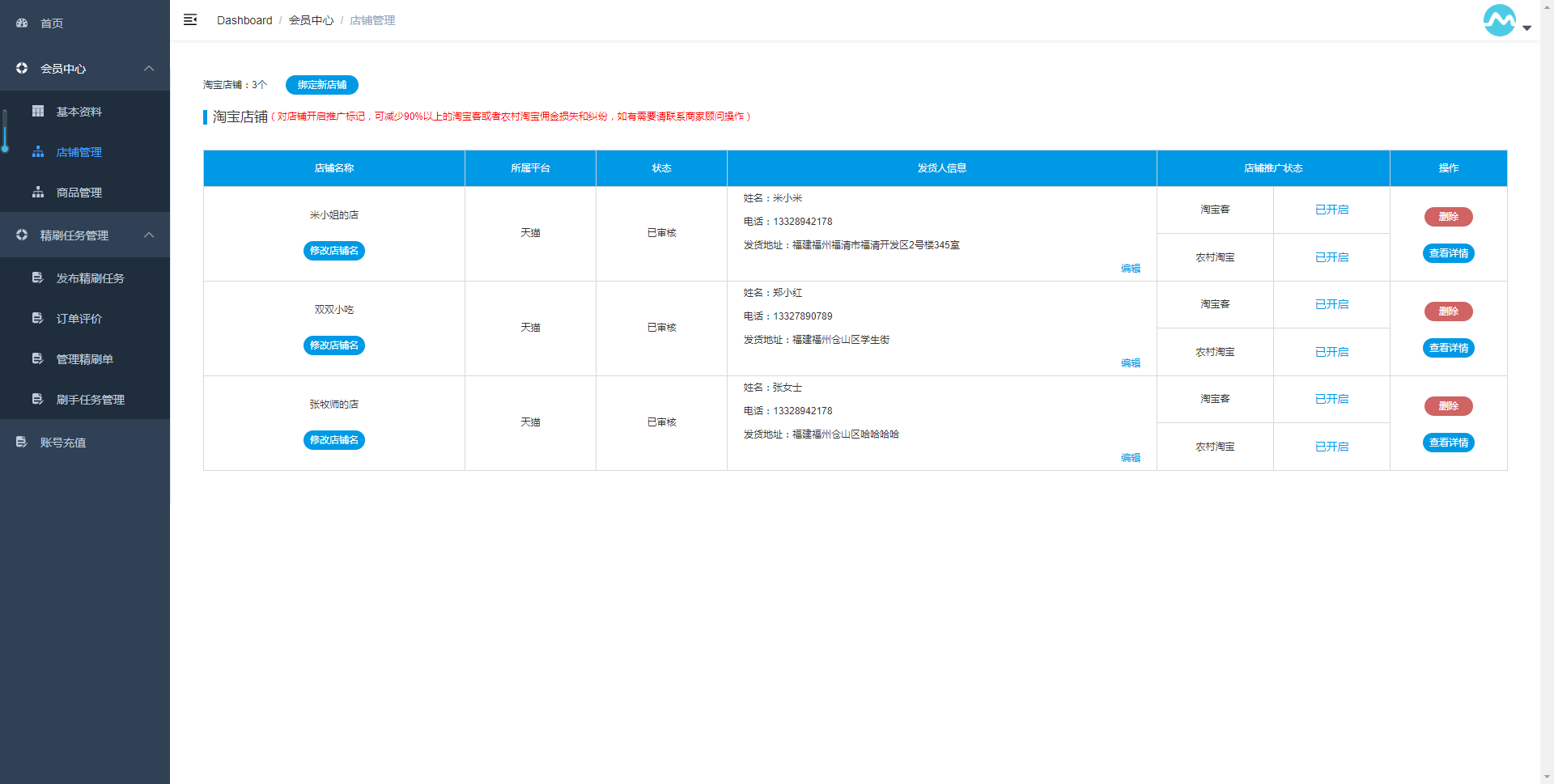Screen dimensions: 1554x784
Task: Click the 绑定新店铺 button
Action: tap(321, 85)
